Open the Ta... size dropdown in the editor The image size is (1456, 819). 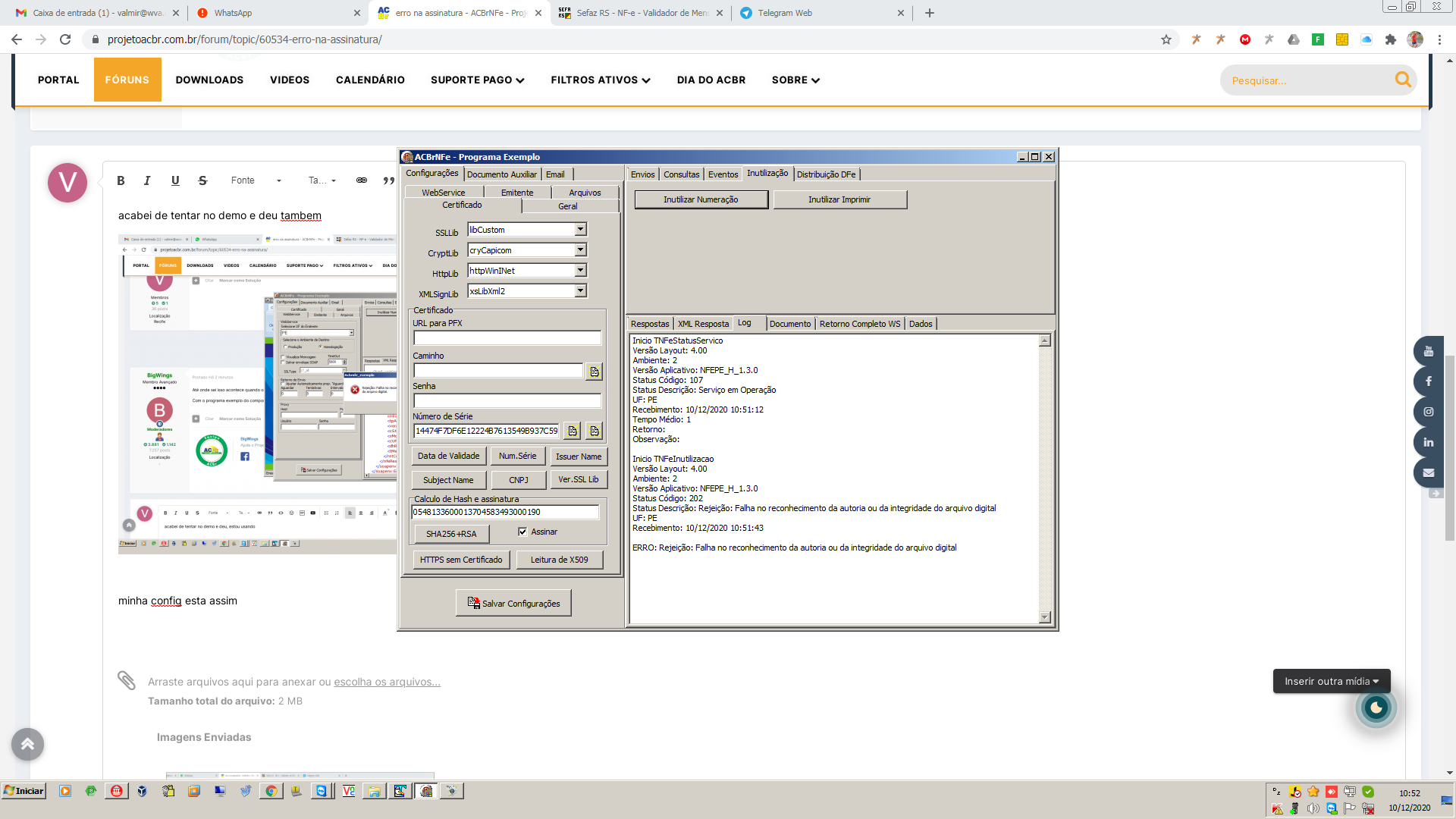click(322, 180)
